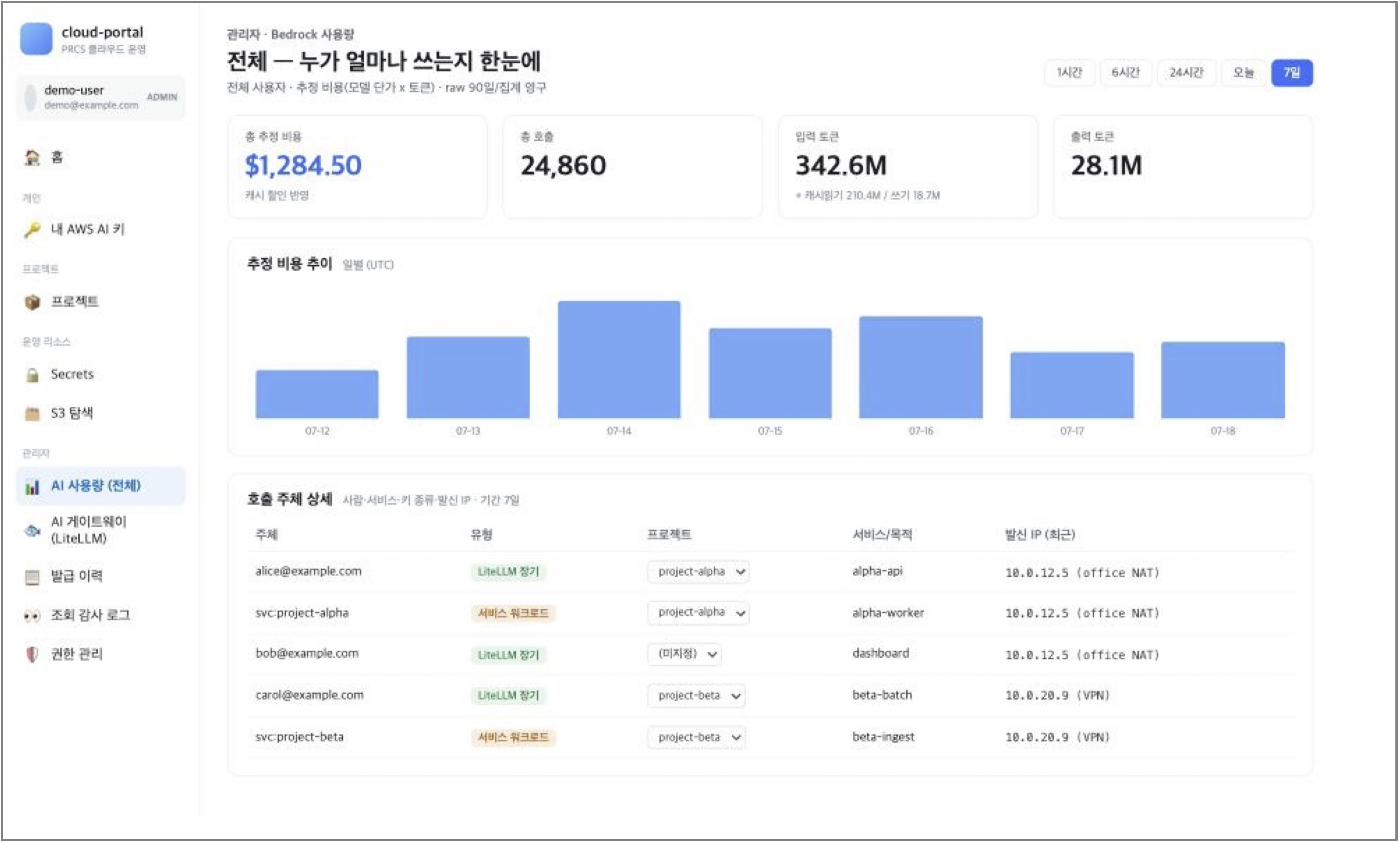Expand the project dropdown for bob@example.com
Viewport: 1400px width, 842px height.
685,654
